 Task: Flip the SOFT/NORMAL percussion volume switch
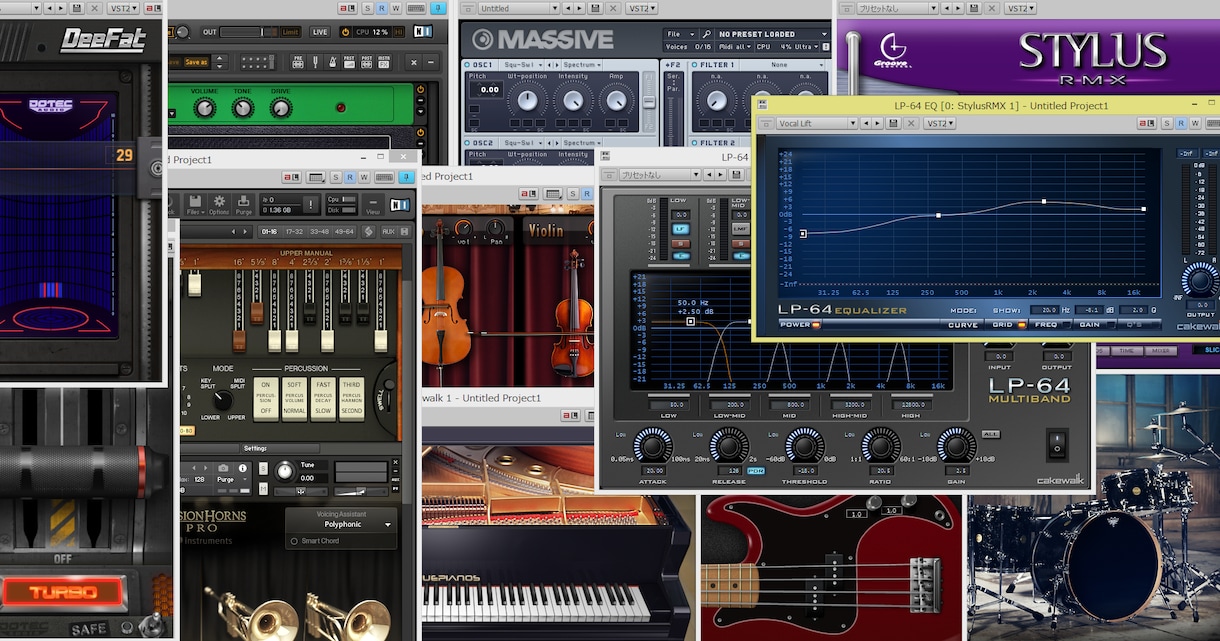[294, 399]
